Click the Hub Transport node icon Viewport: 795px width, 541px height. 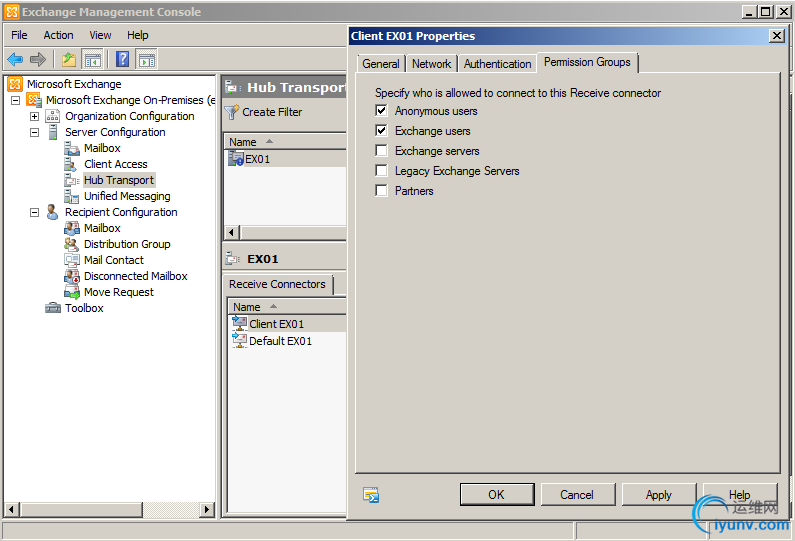(x=71, y=180)
